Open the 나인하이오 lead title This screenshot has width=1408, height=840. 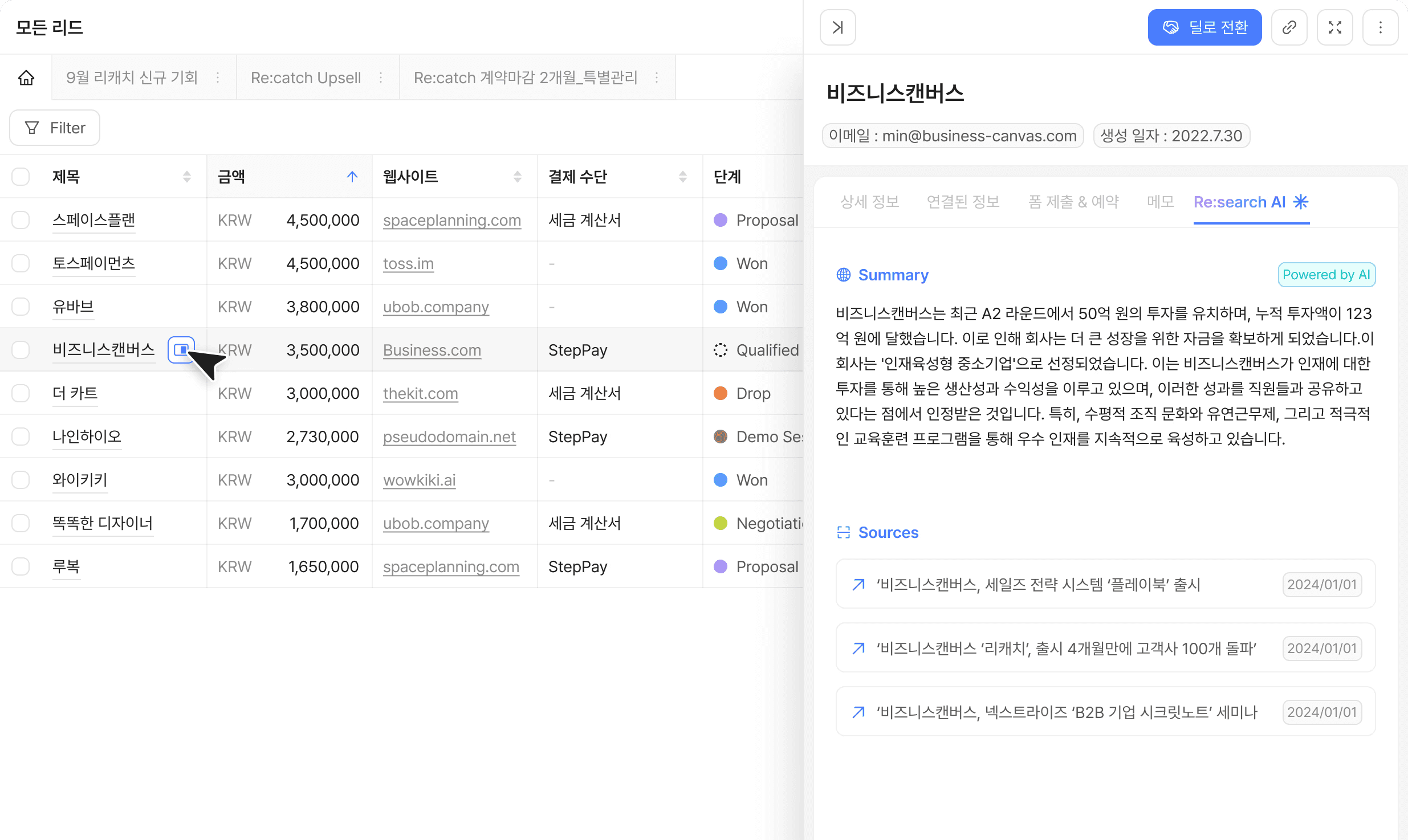(87, 437)
